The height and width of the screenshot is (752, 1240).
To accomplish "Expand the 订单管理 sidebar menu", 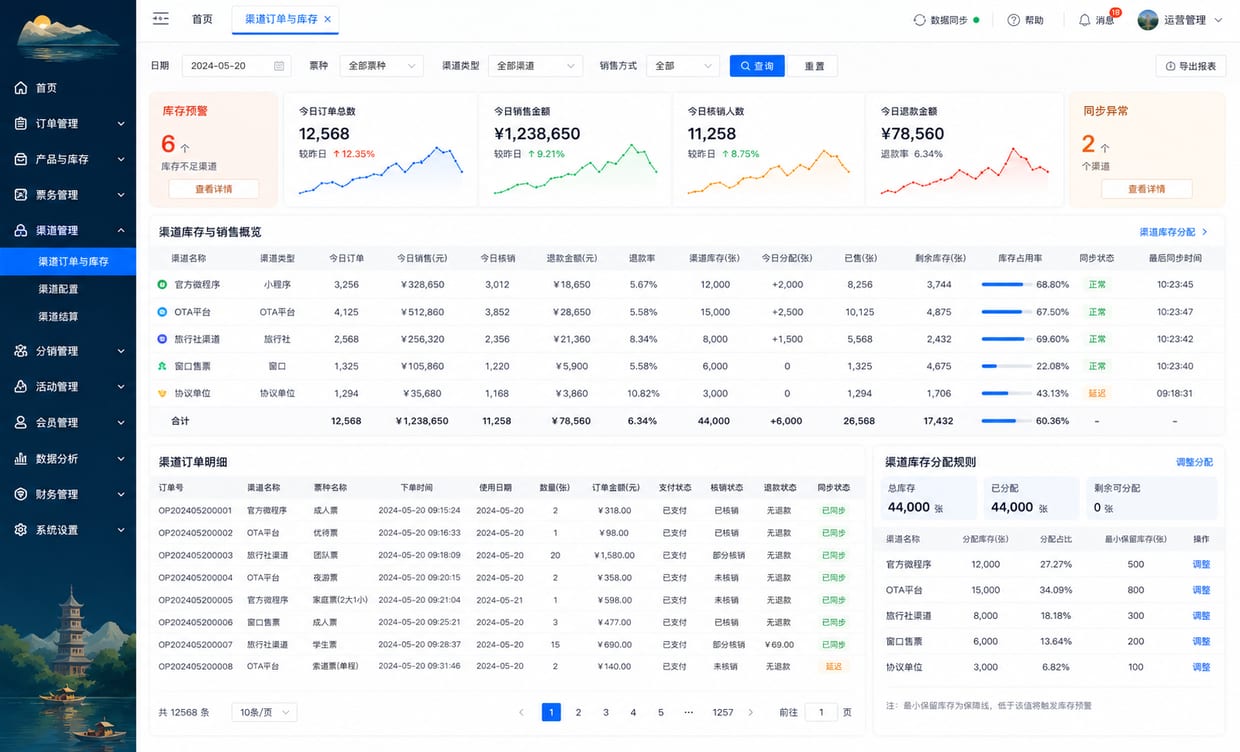I will (x=121, y=124).
